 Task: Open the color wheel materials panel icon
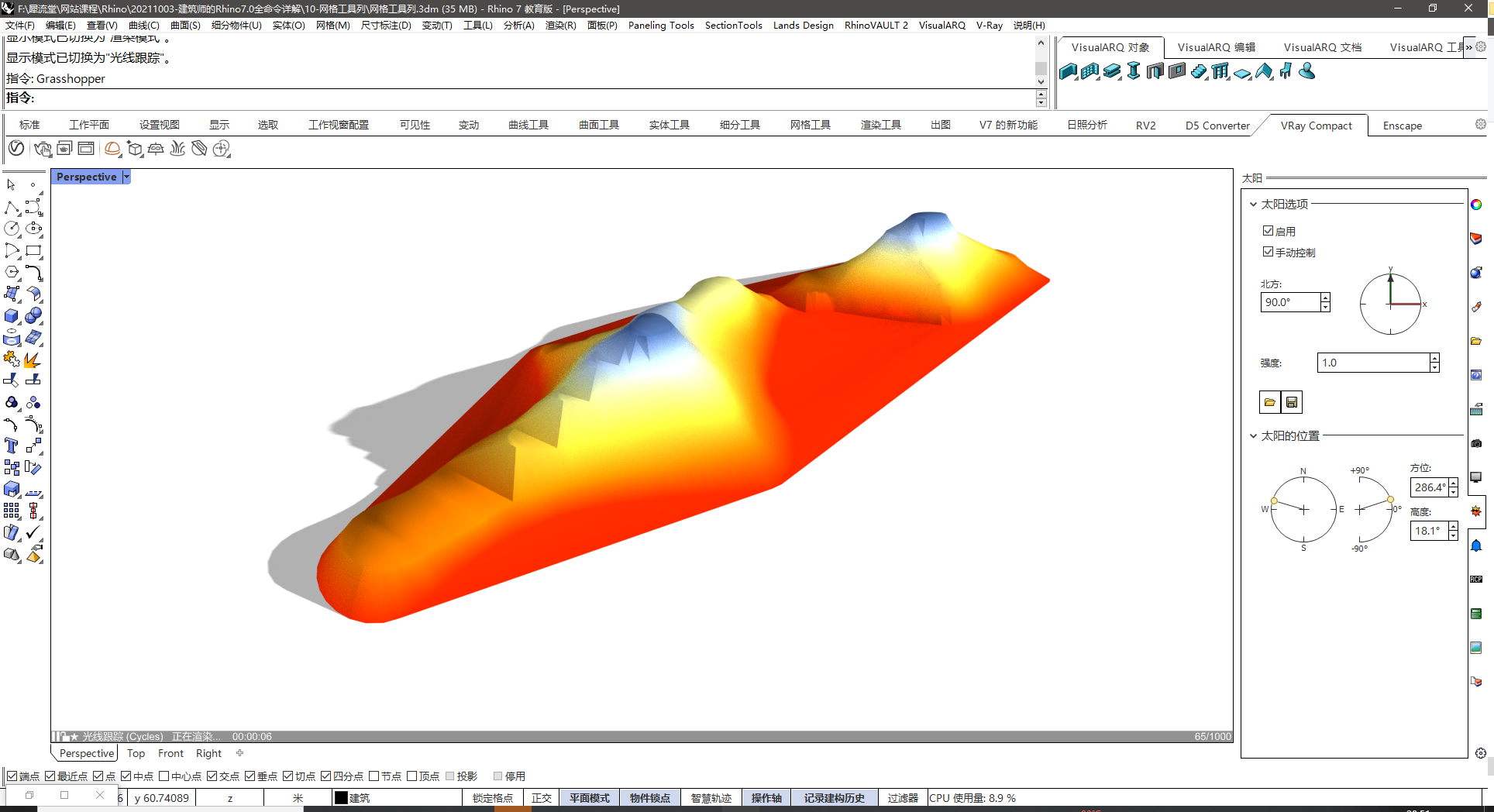click(1476, 205)
